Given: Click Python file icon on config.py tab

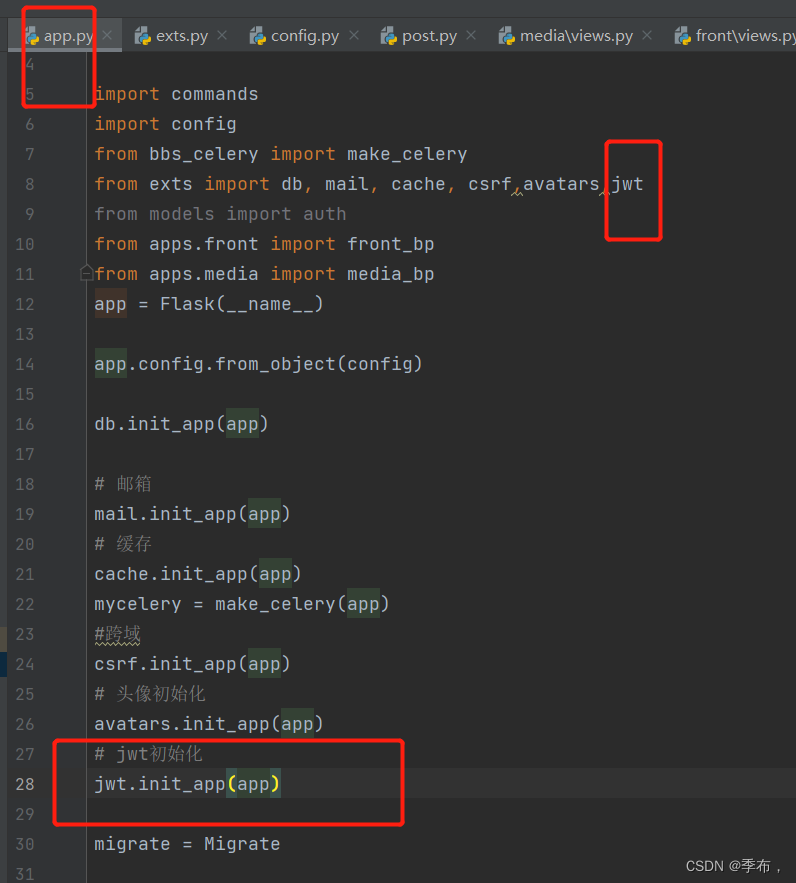Looking at the screenshot, I should click(x=258, y=36).
